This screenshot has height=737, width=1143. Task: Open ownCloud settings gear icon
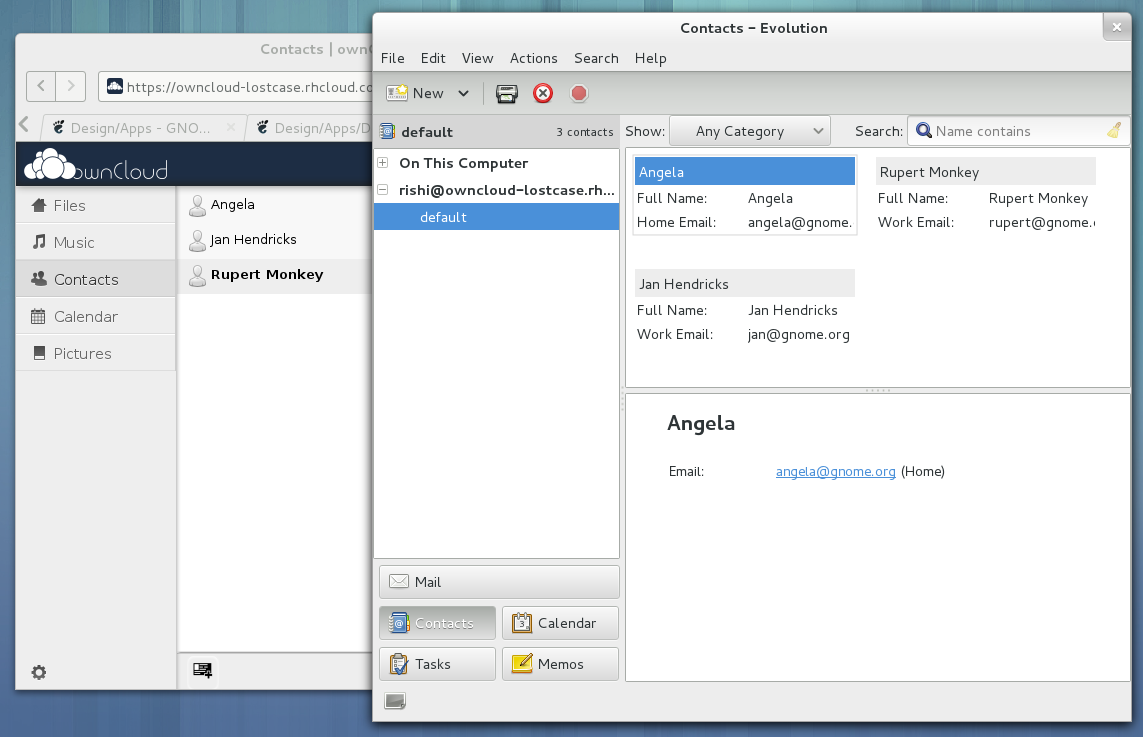tap(39, 672)
